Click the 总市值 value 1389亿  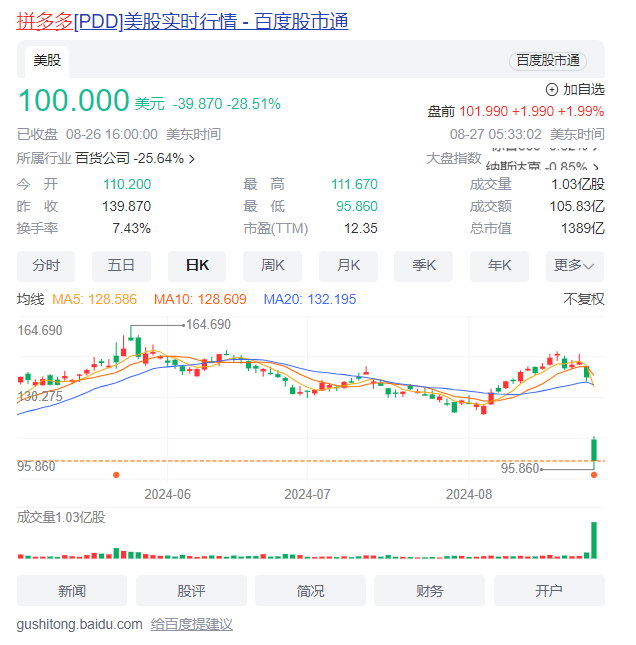pos(583,228)
